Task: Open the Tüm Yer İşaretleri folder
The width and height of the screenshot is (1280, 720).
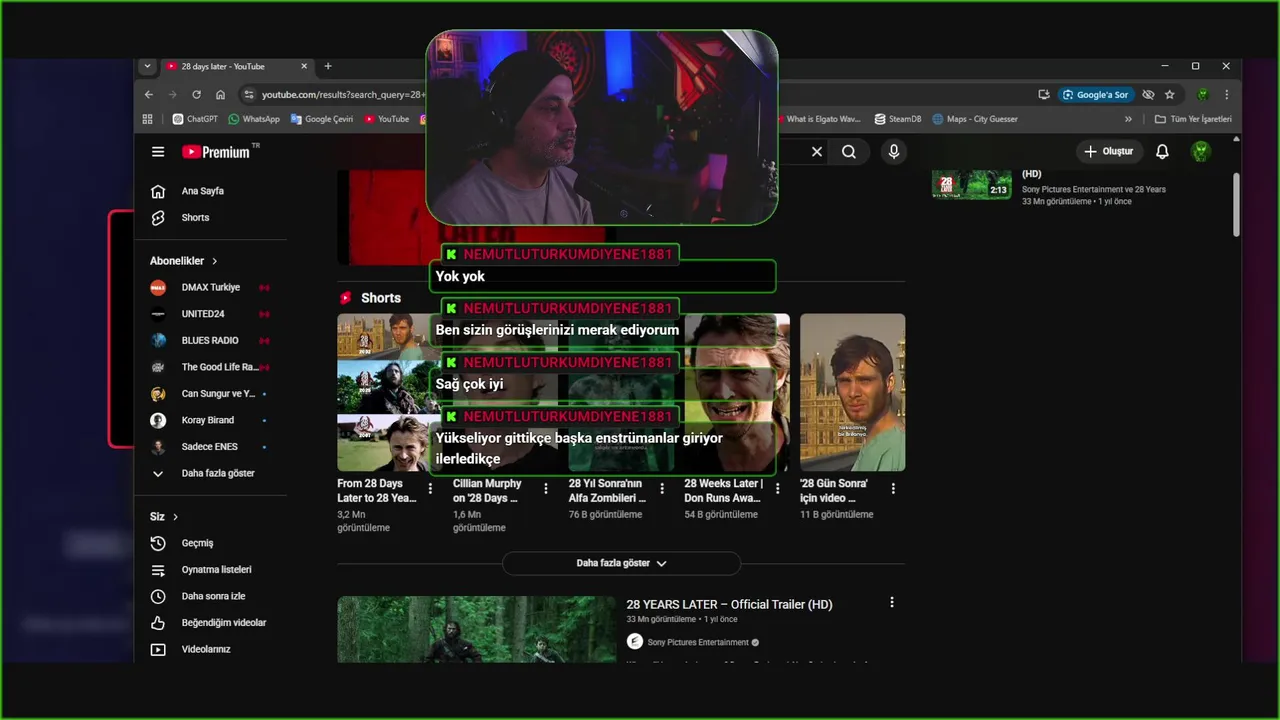Action: click(x=1193, y=119)
